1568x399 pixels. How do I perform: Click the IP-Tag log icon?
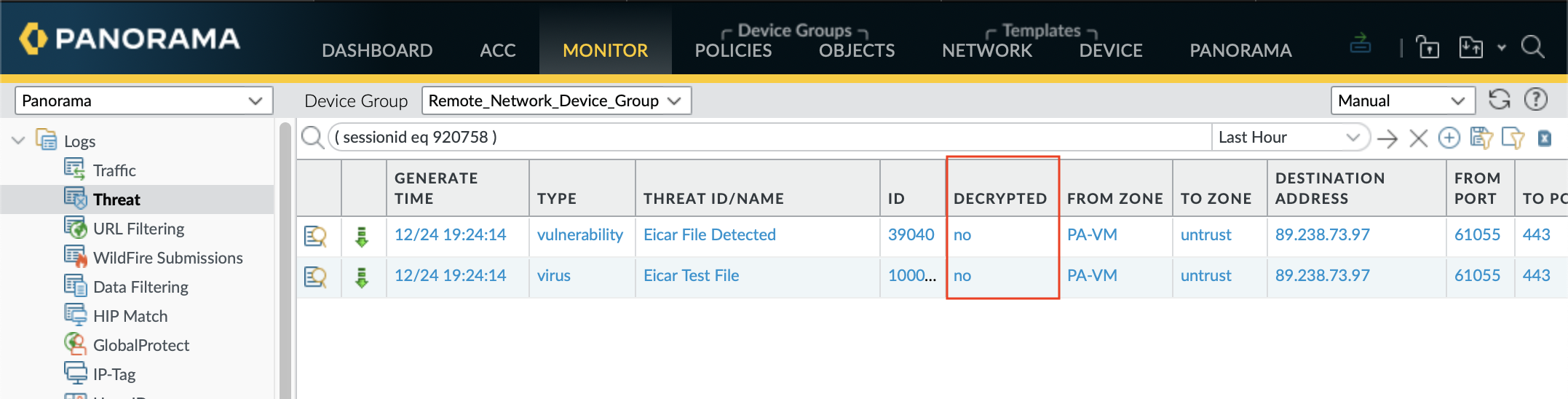(76, 373)
